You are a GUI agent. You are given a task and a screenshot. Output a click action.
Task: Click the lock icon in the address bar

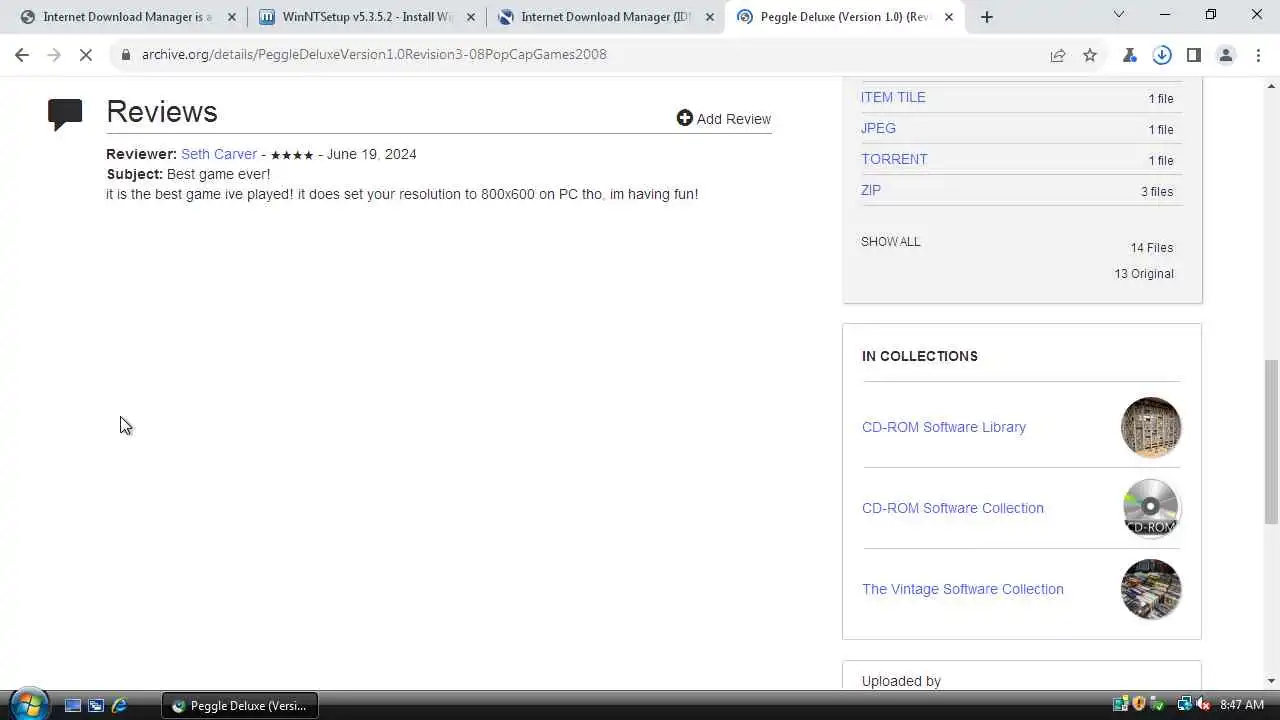pos(126,55)
